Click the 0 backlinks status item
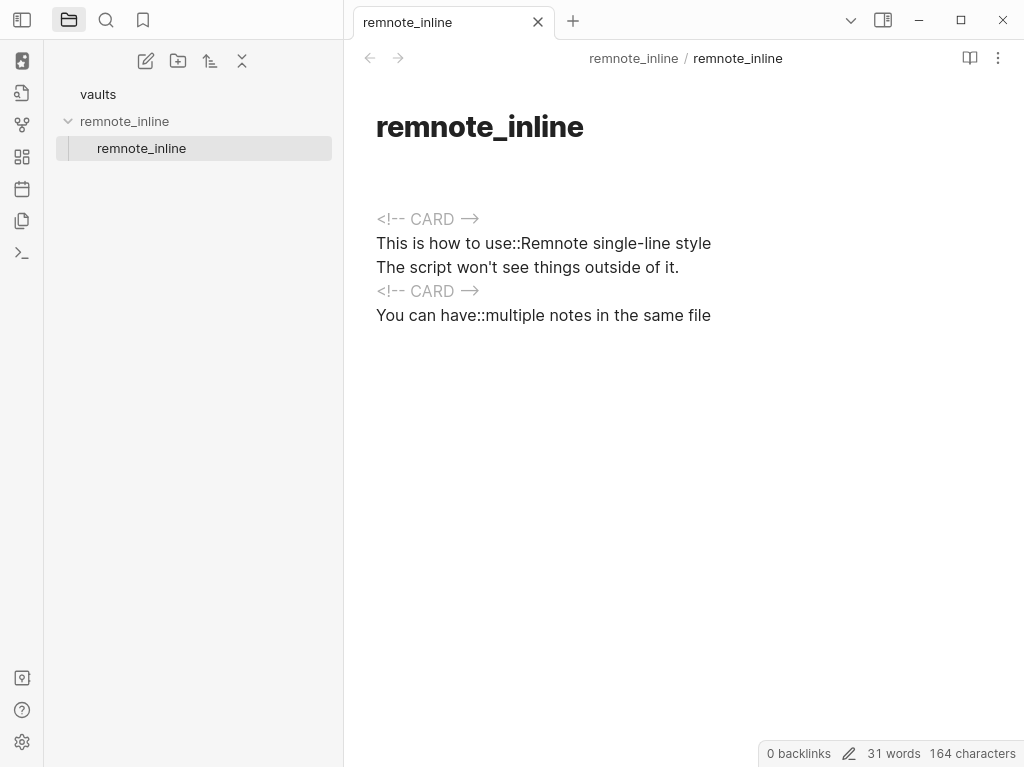 (798, 754)
